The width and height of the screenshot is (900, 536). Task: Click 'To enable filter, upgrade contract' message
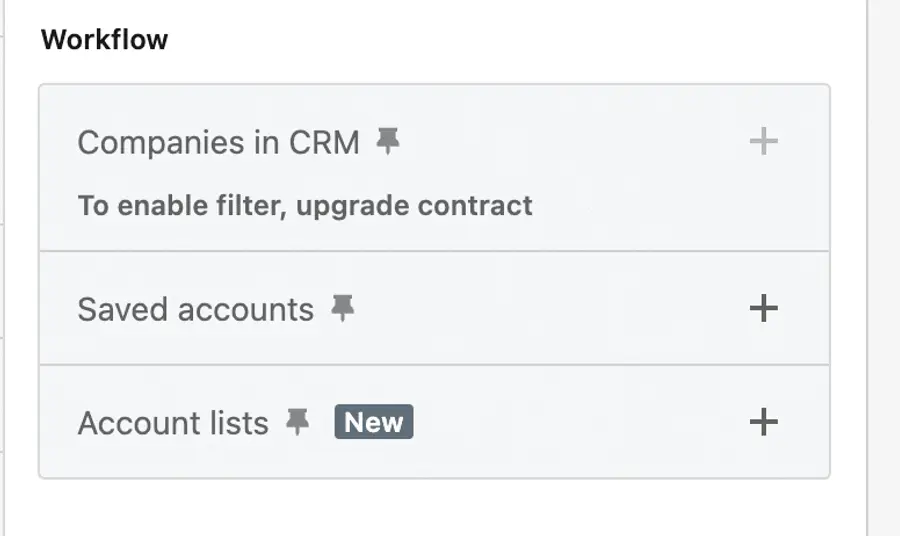(x=305, y=206)
